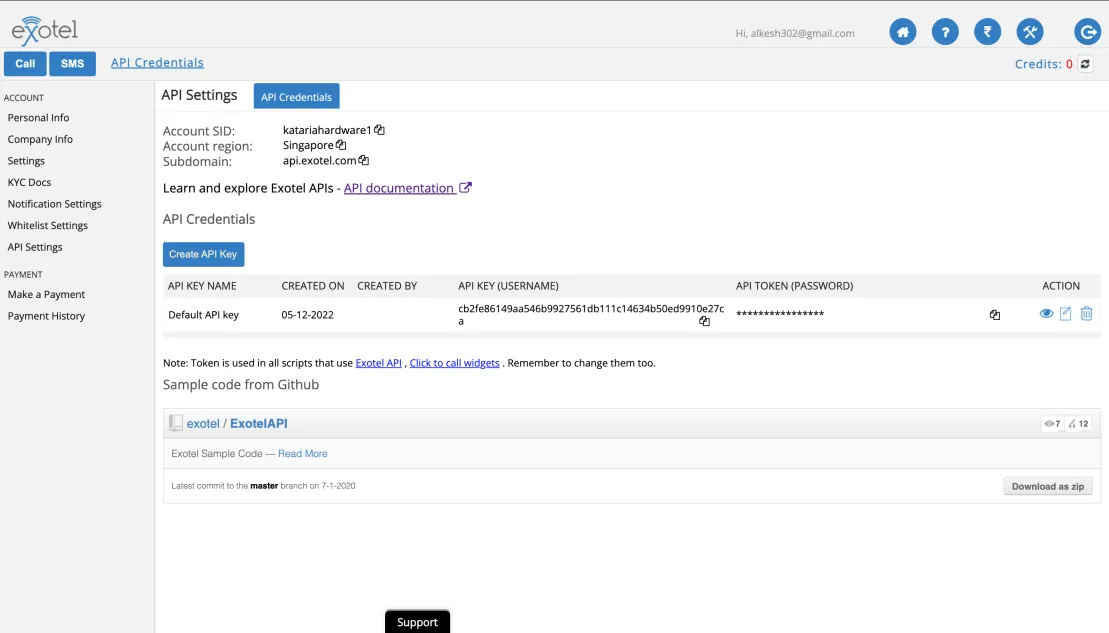Open the API Credentials breadcrumb link
1109x633 pixels.
coord(157,62)
